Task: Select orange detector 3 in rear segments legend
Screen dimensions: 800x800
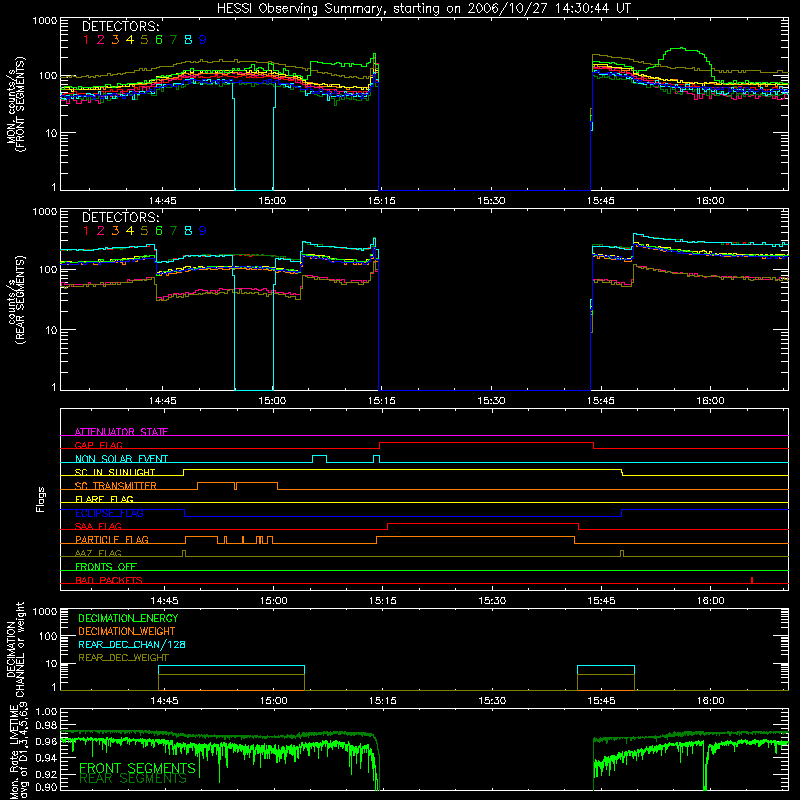Action: click(115, 231)
